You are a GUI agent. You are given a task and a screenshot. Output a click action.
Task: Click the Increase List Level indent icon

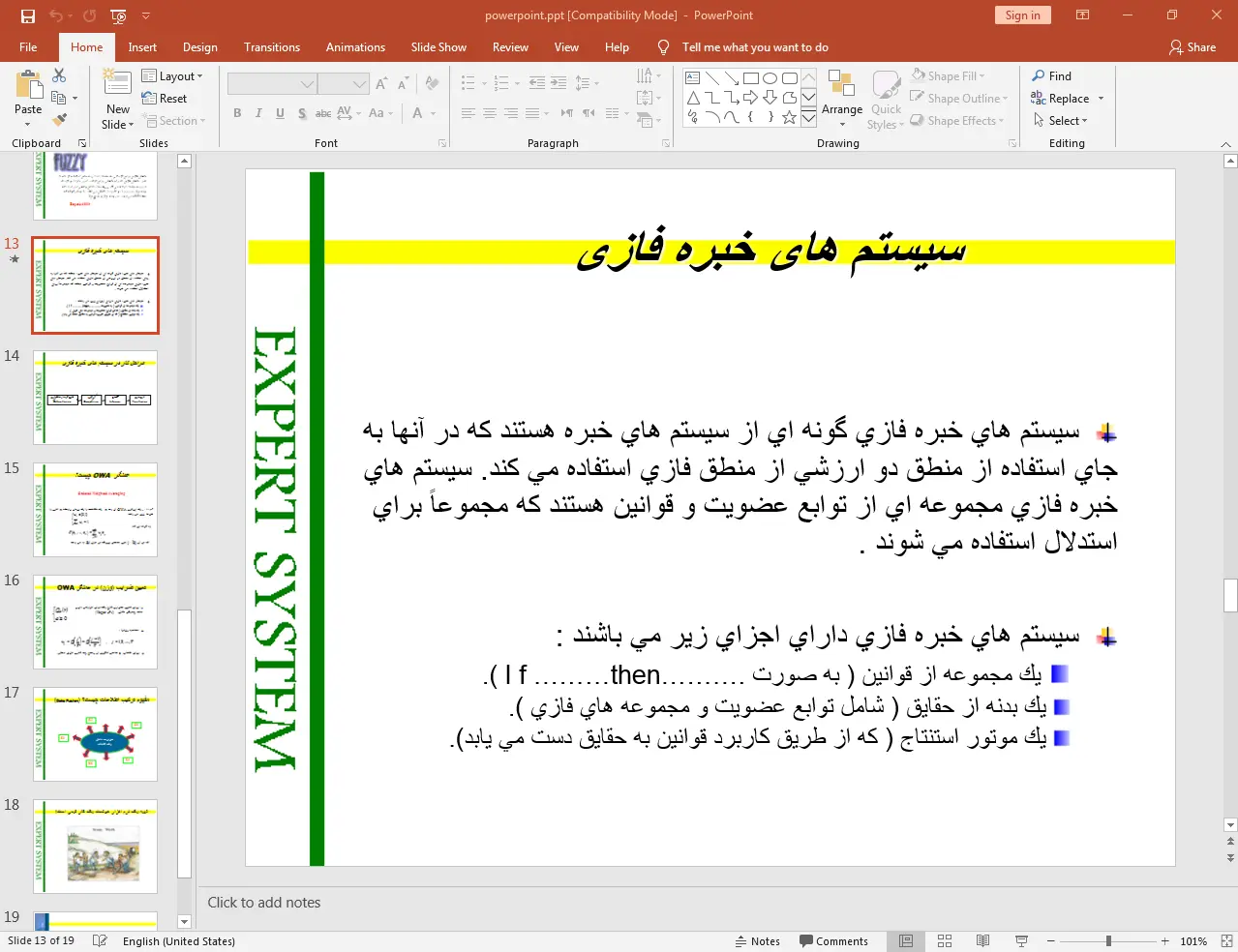tap(559, 83)
